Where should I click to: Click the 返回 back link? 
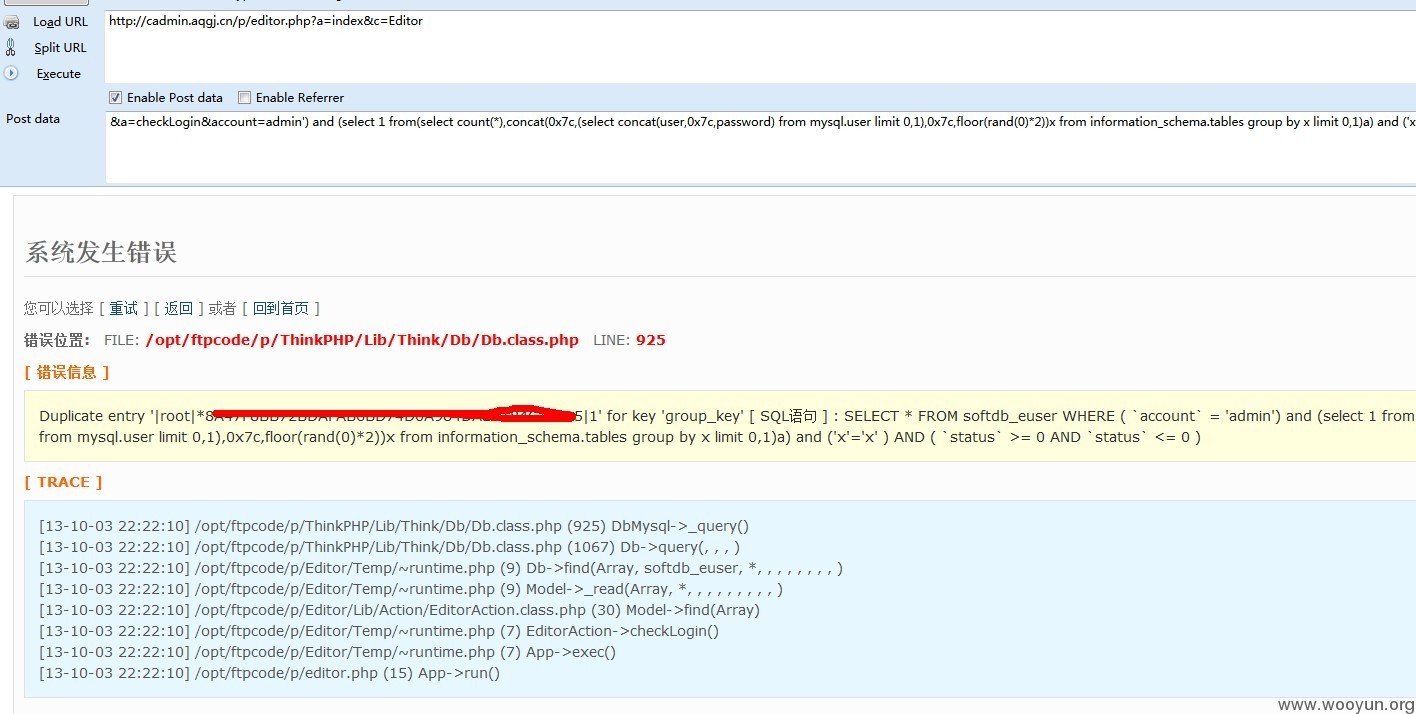[x=178, y=308]
